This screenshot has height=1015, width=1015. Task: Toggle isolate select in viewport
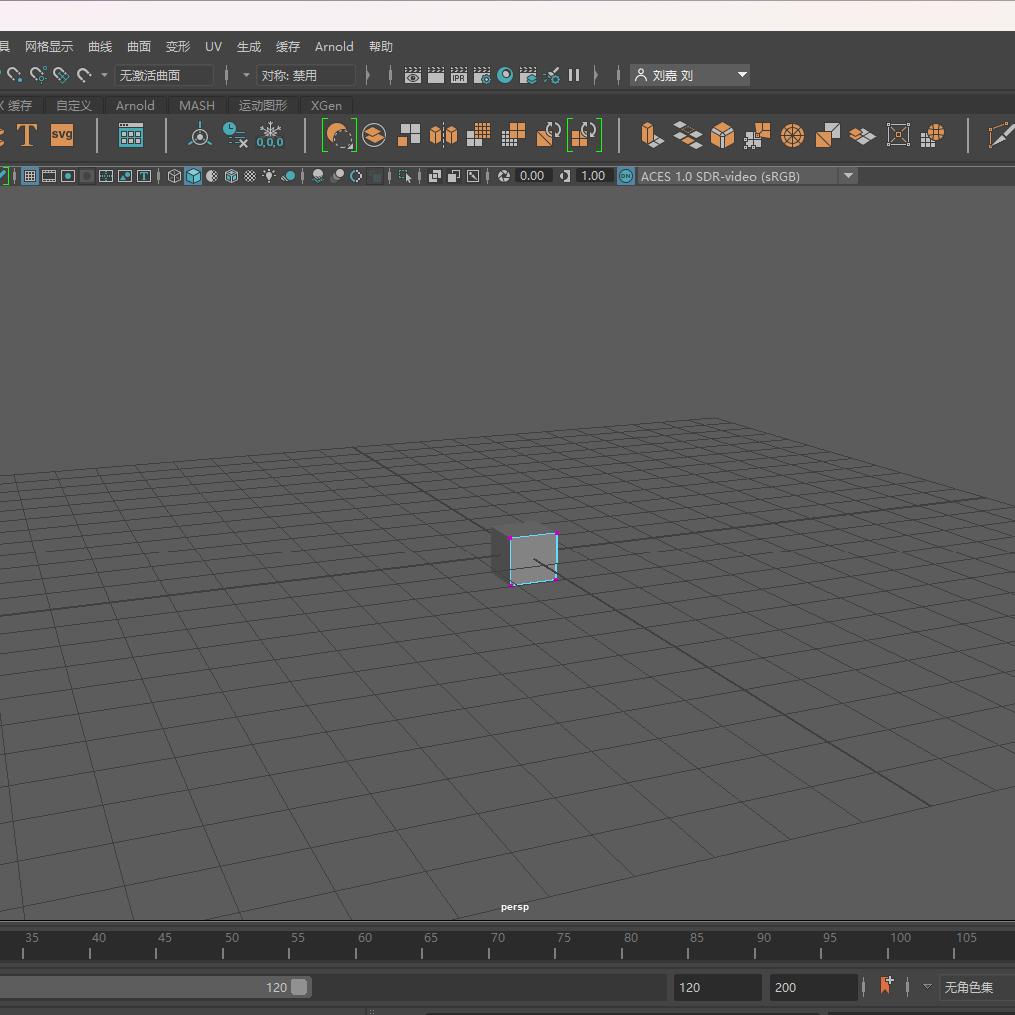click(405, 176)
